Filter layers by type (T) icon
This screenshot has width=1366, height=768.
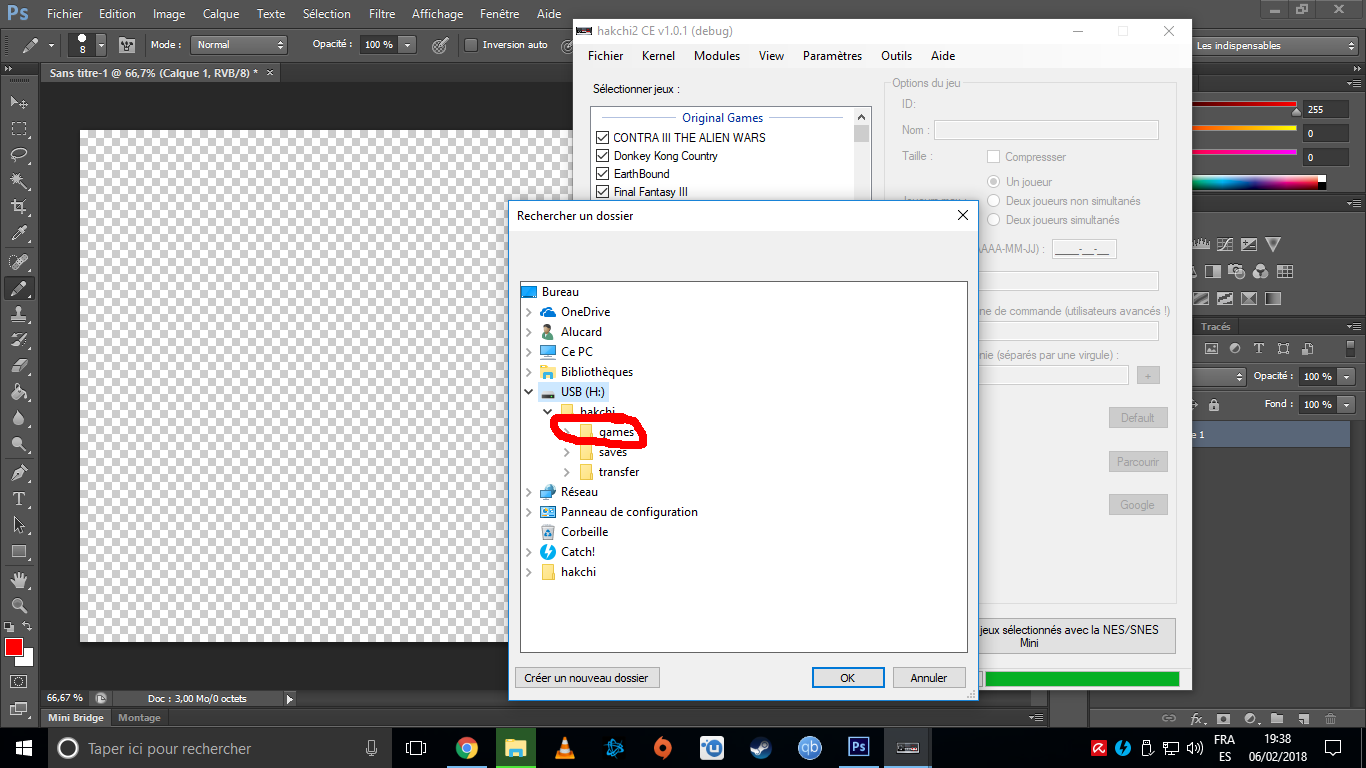[x=1258, y=348]
